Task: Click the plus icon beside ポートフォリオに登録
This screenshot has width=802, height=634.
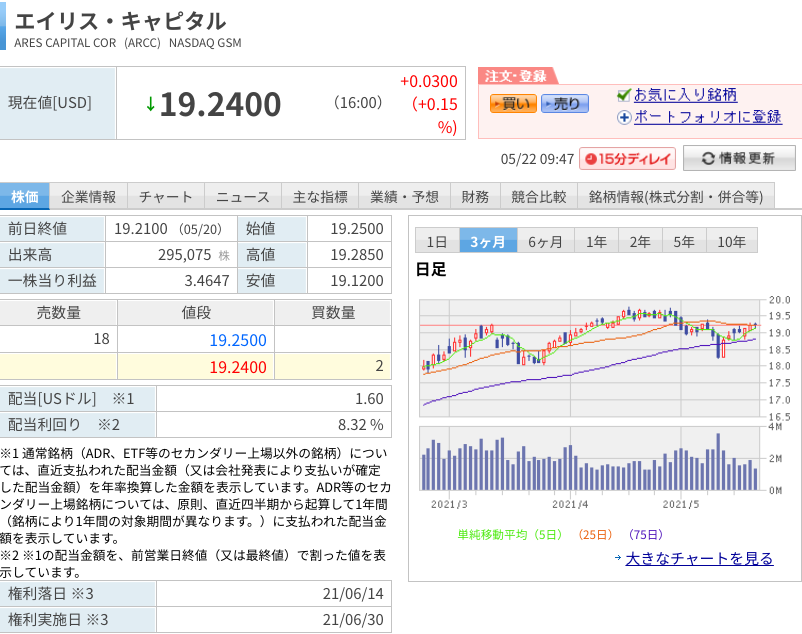Action: 624,118
